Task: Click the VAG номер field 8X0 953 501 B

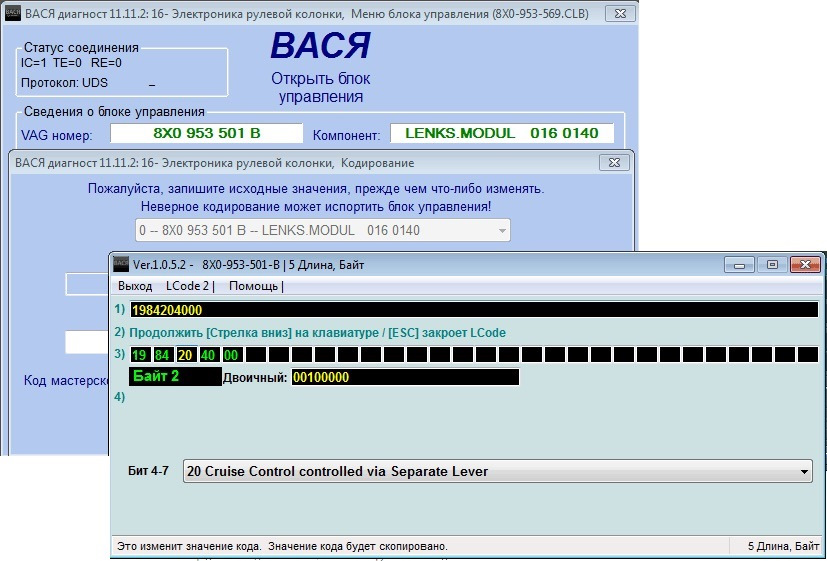Action: click(206, 133)
